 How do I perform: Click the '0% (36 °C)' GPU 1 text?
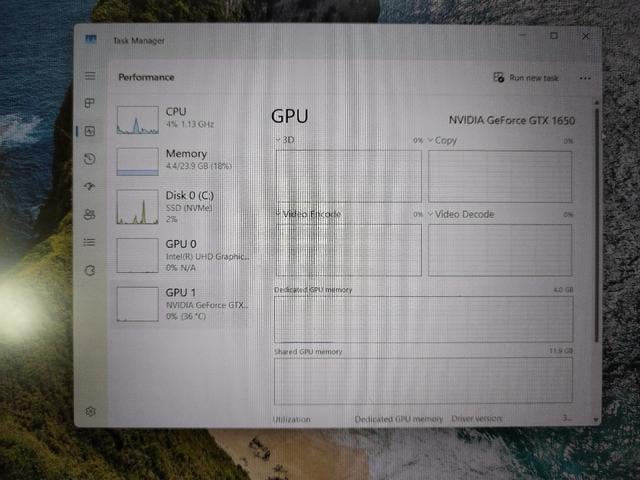pyautogui.click(x=186, y=316)
